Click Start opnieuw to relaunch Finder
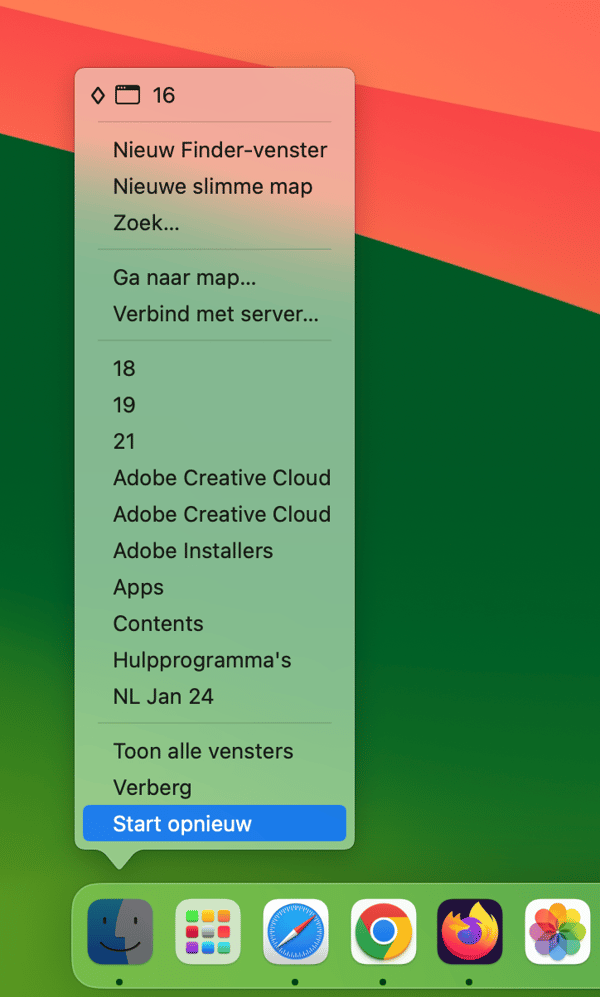This screenshot has width=600, height=997. (215, 824)
